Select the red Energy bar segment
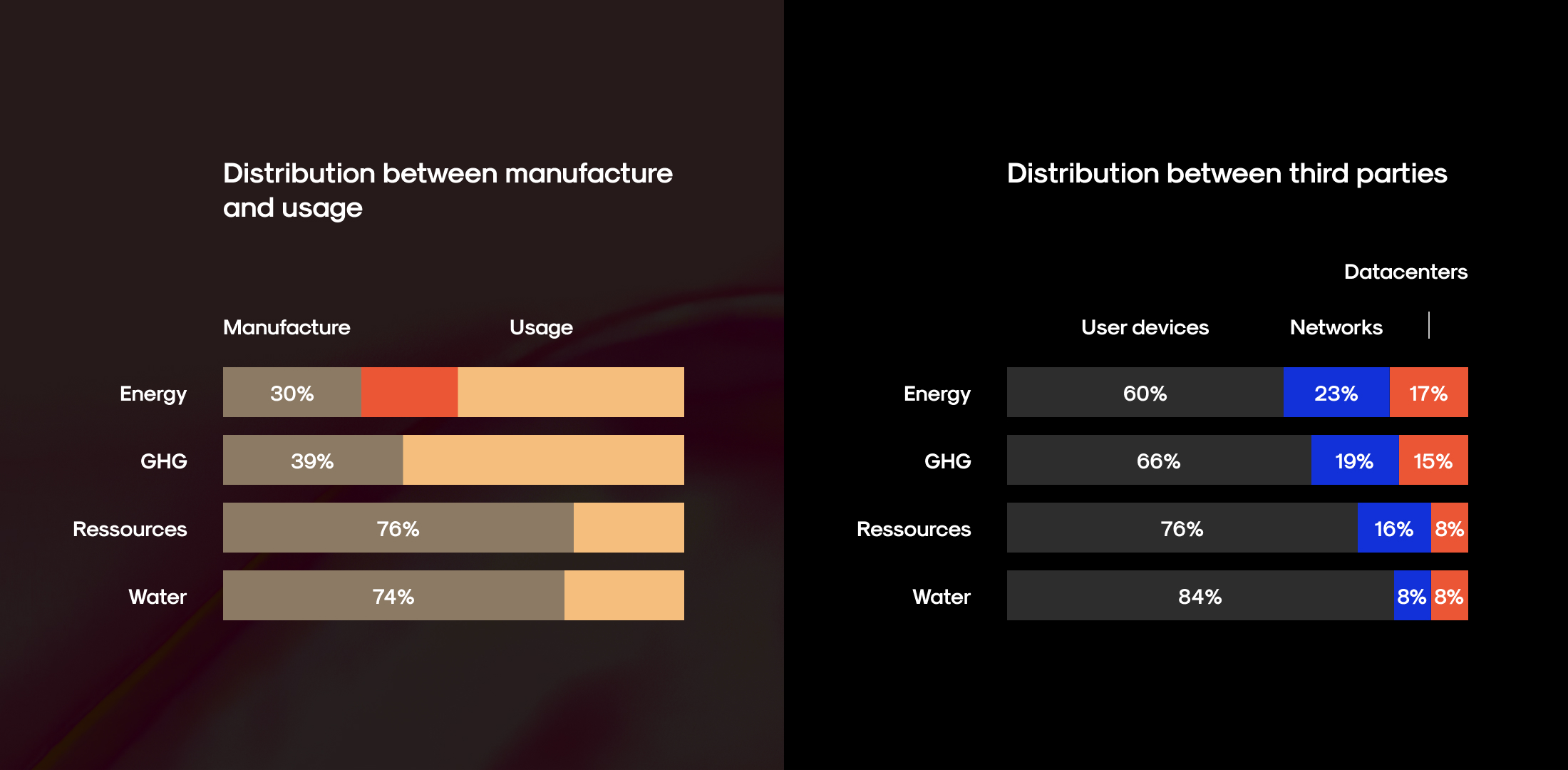Viewport: 1568px width, 770px height. click(x=410, y=392)
